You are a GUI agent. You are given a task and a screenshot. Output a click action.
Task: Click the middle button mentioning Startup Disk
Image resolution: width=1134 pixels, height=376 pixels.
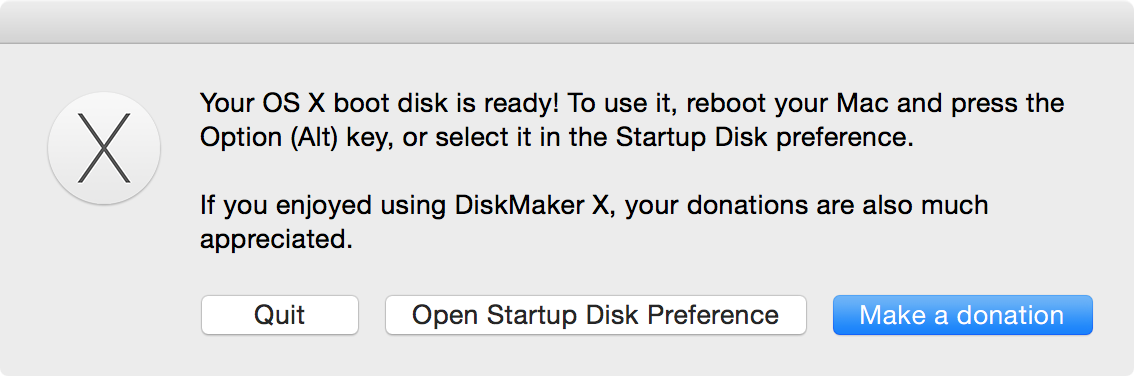pyautogui.click(x=596, y=315)
